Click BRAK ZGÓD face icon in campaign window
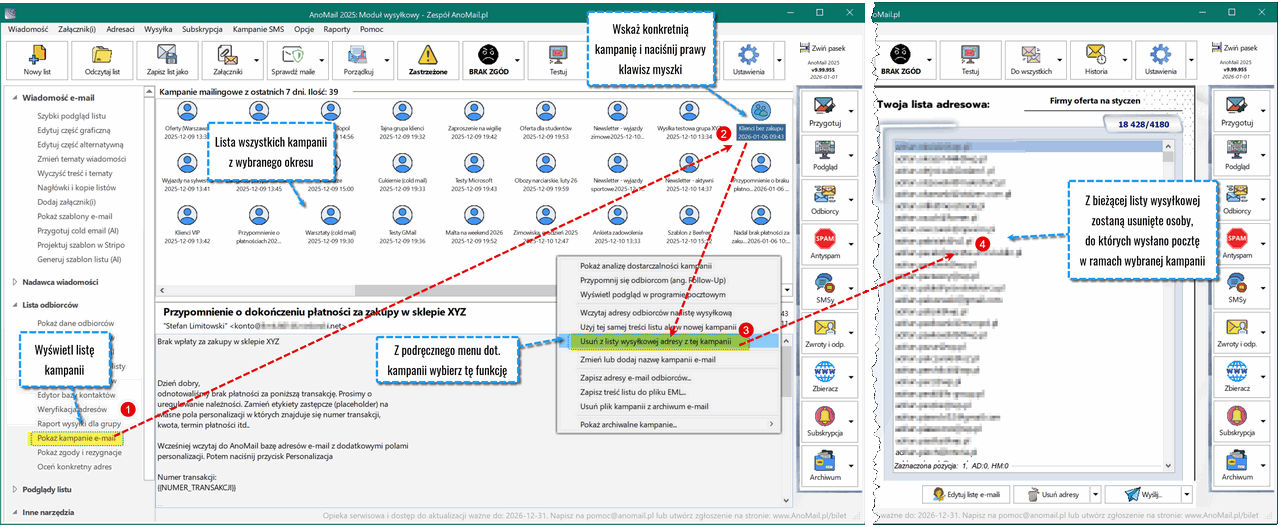 click(487, 55)
